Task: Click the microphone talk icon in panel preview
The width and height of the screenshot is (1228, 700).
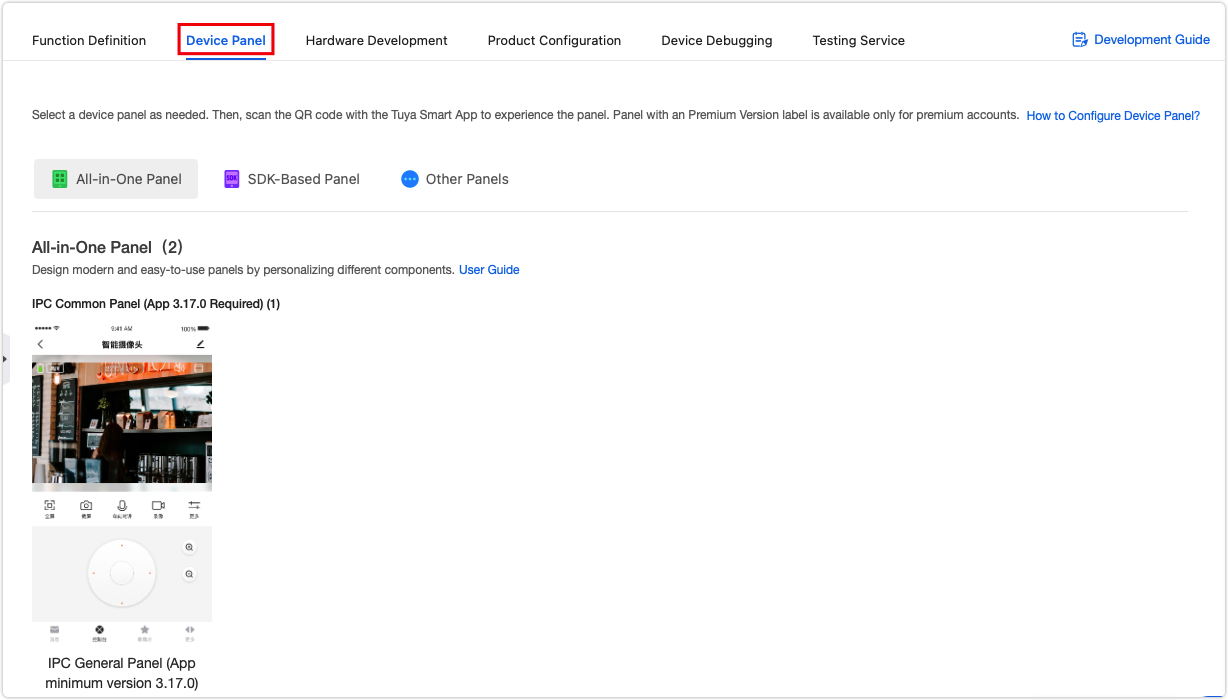Action: [122, 505]
